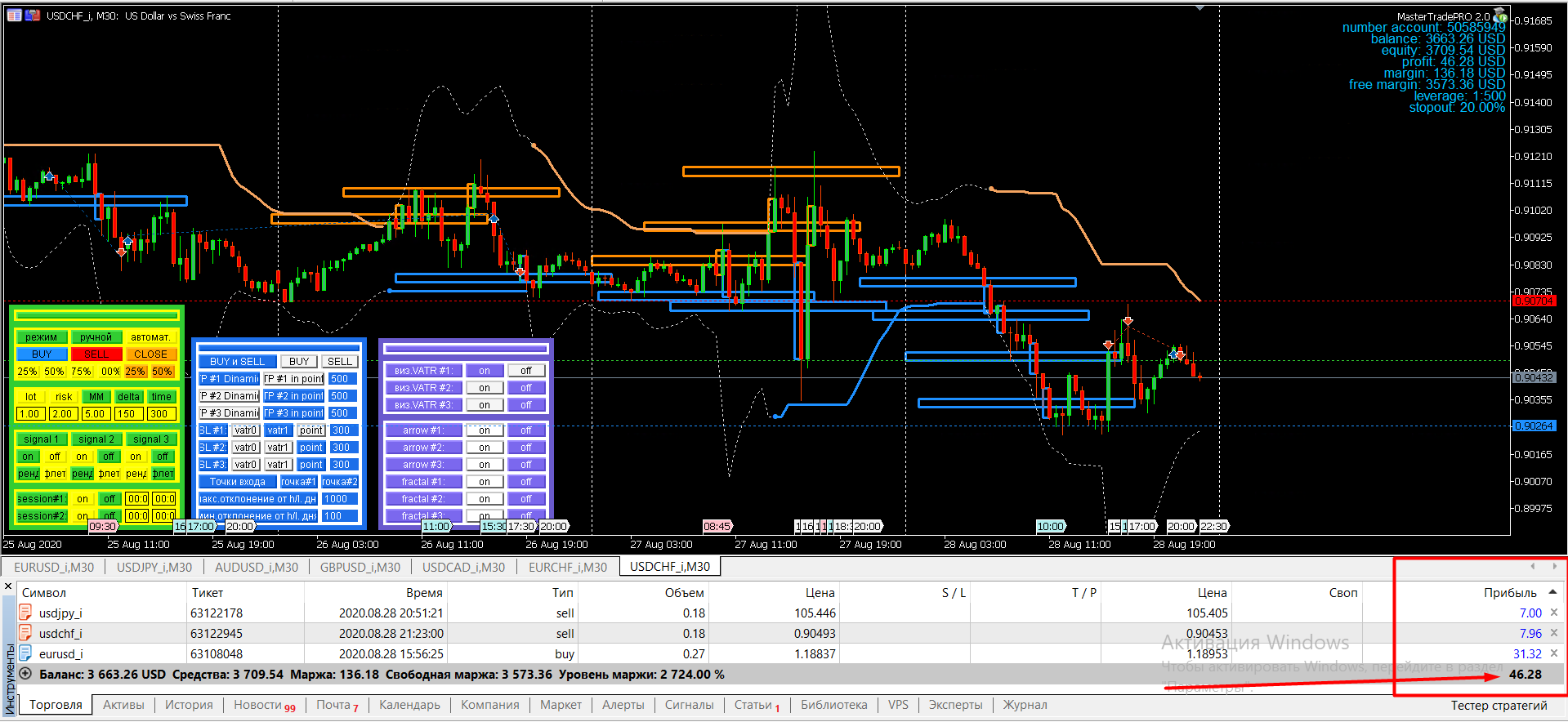Close the Terminal panel with the X icon
1568x722 pixels.
click(x=8, y=586)
